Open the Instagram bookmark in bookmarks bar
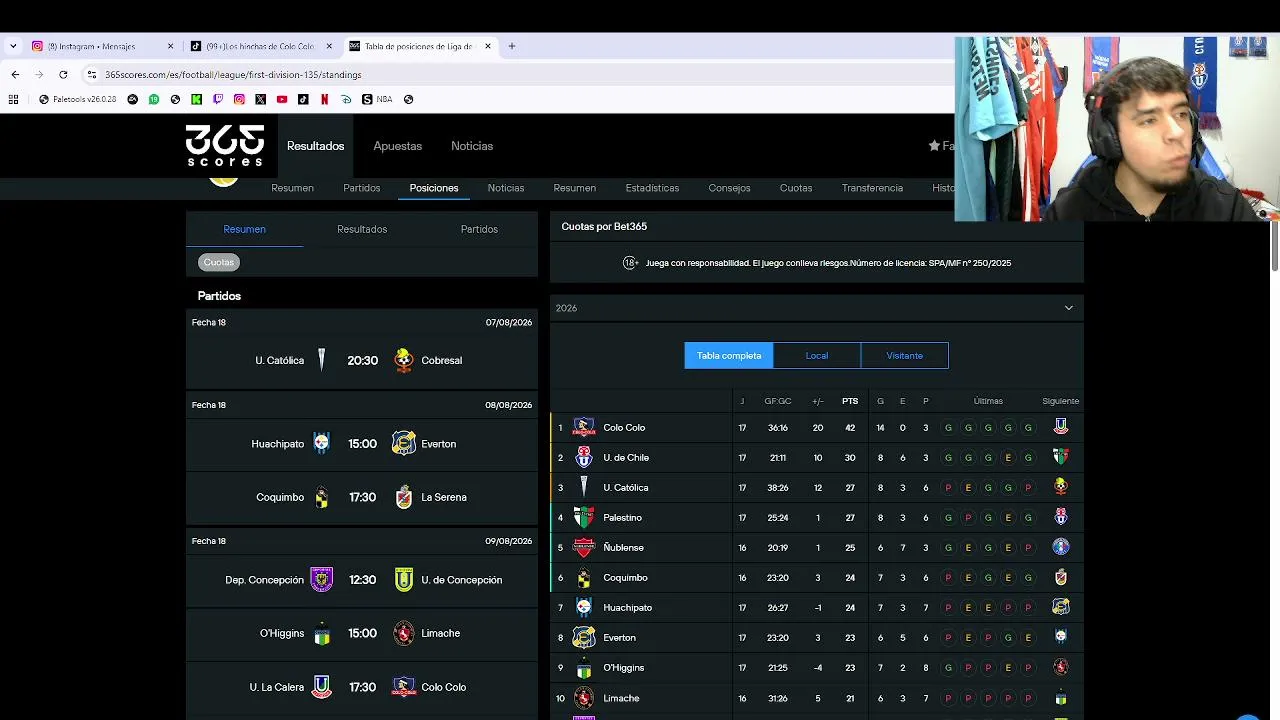 (239, 100)
